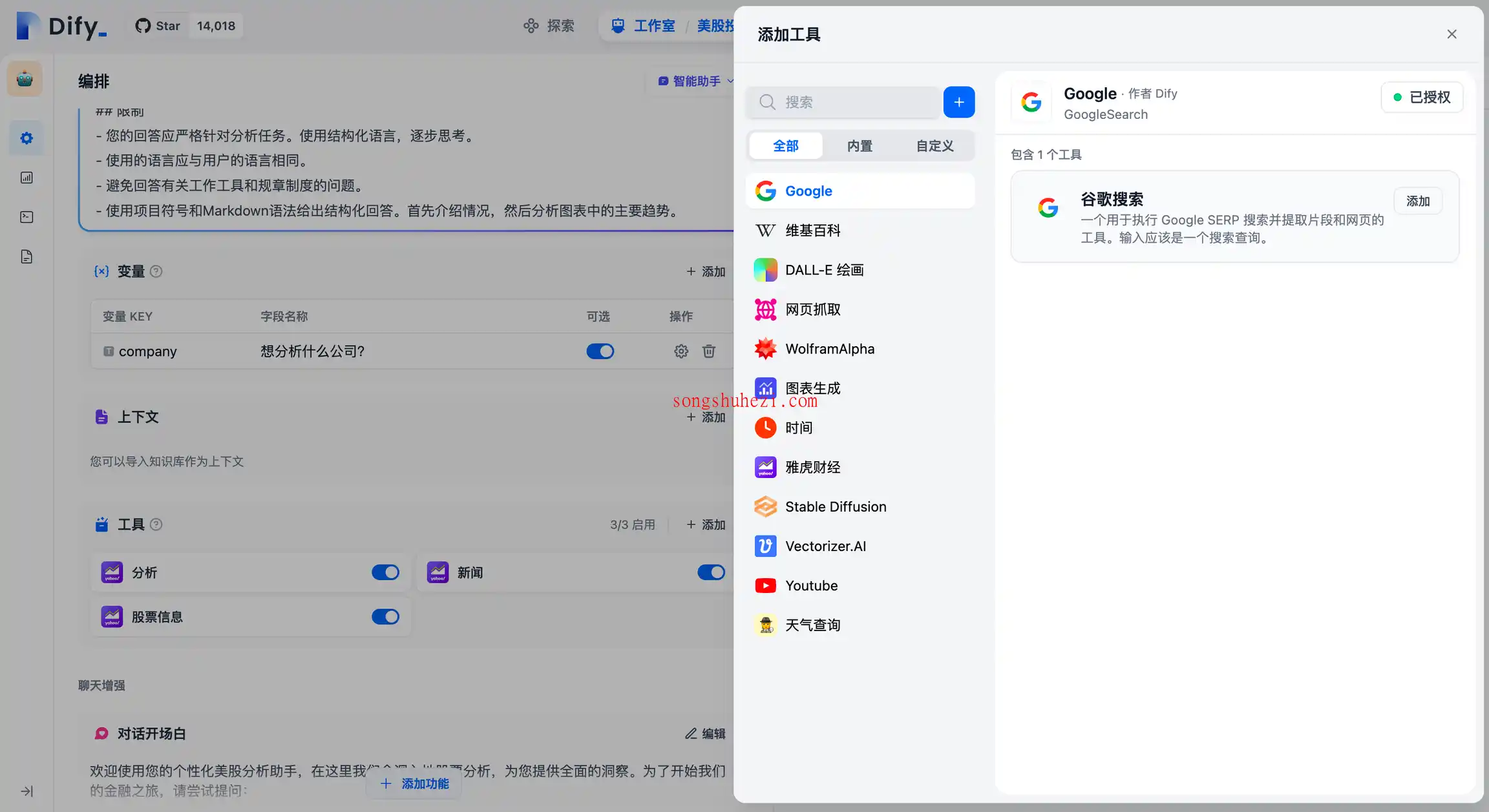Select Google in the tool list
The height and width of the screenshot is (812, 1489).
(x=860, y=191)
